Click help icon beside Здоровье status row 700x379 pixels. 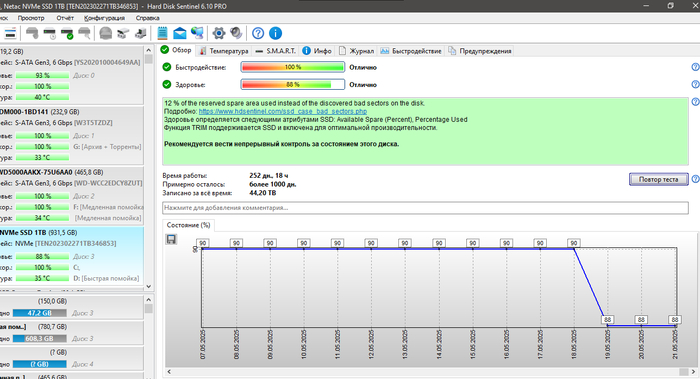695,84
